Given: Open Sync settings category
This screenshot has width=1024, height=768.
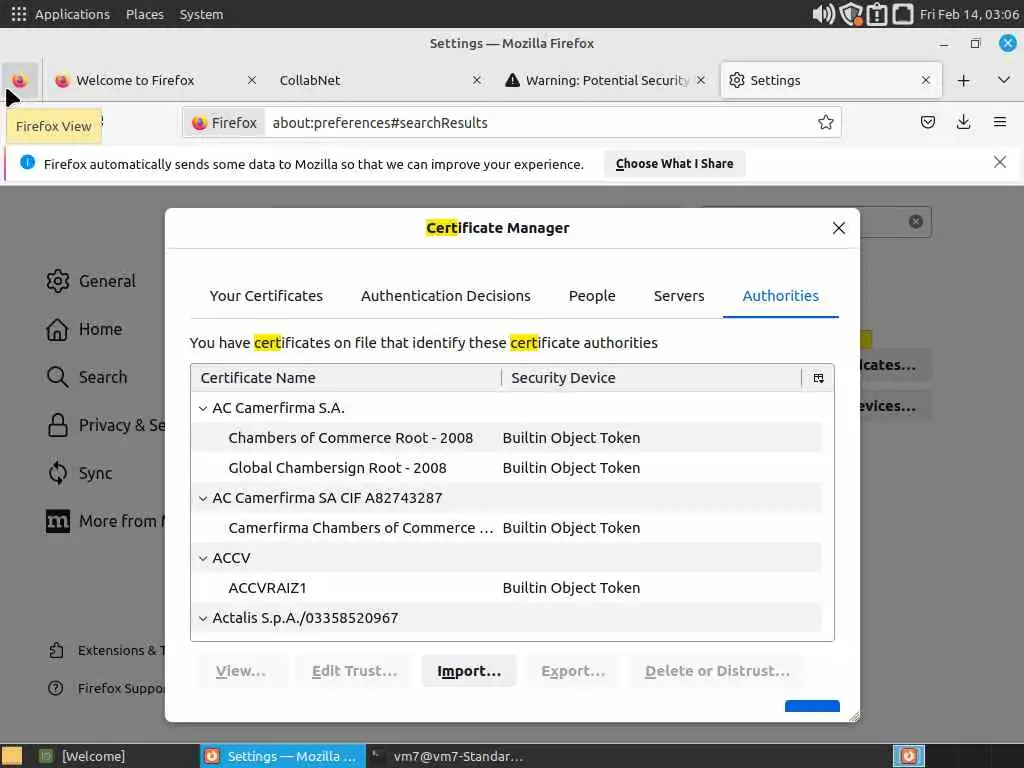Looking at the screenshot, I should click(79, 473).
